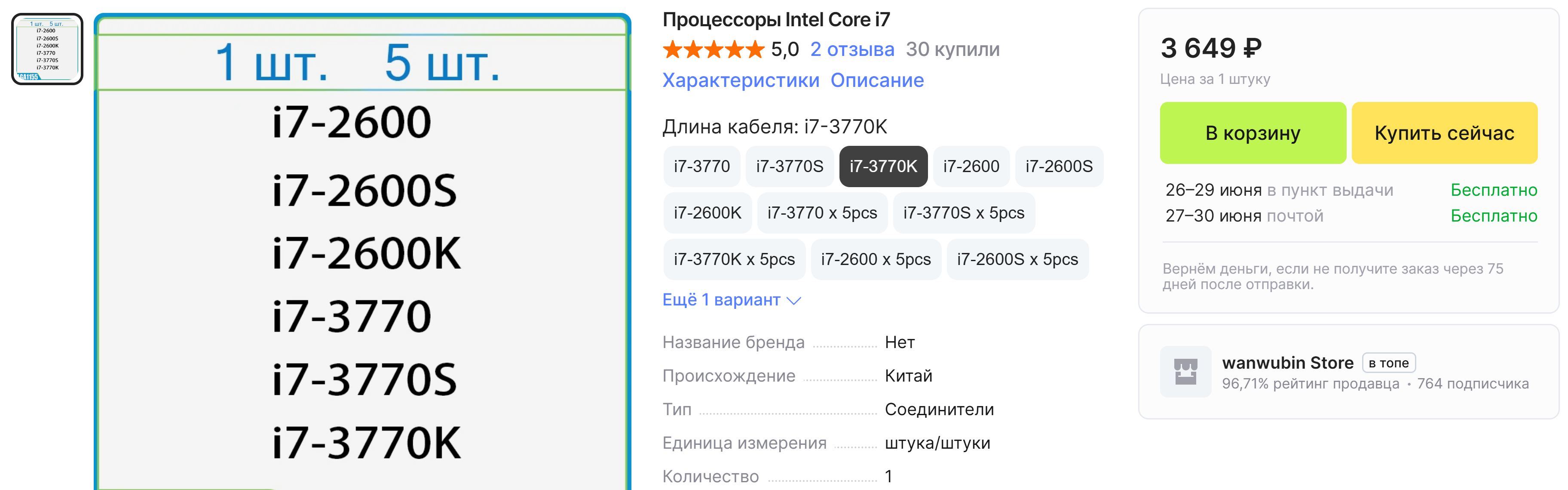Select the i7-2600S variant
Viewport: 1568px width, 490px height.
(x=1059, y=166)
